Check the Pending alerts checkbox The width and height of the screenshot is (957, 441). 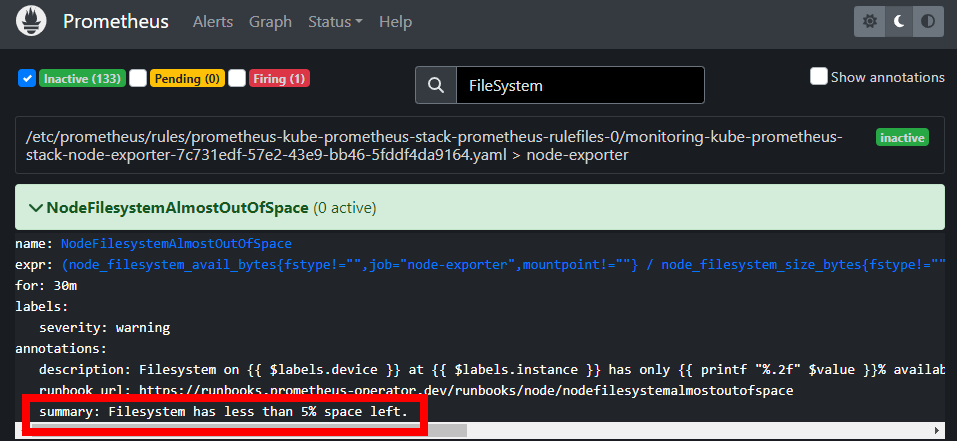click(x=138, y=78)
